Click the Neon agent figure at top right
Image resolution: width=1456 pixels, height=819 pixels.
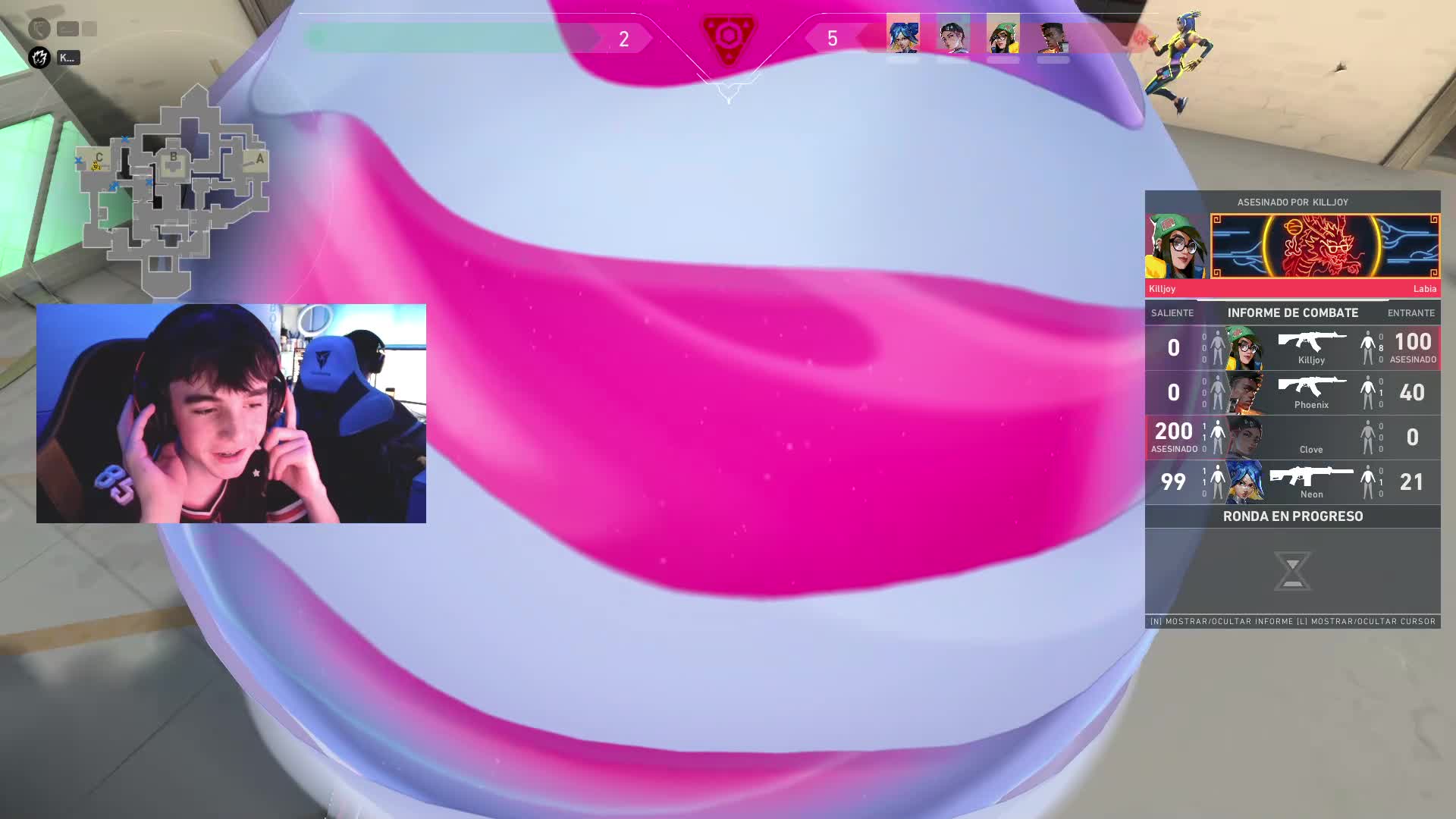[1179, 62]
